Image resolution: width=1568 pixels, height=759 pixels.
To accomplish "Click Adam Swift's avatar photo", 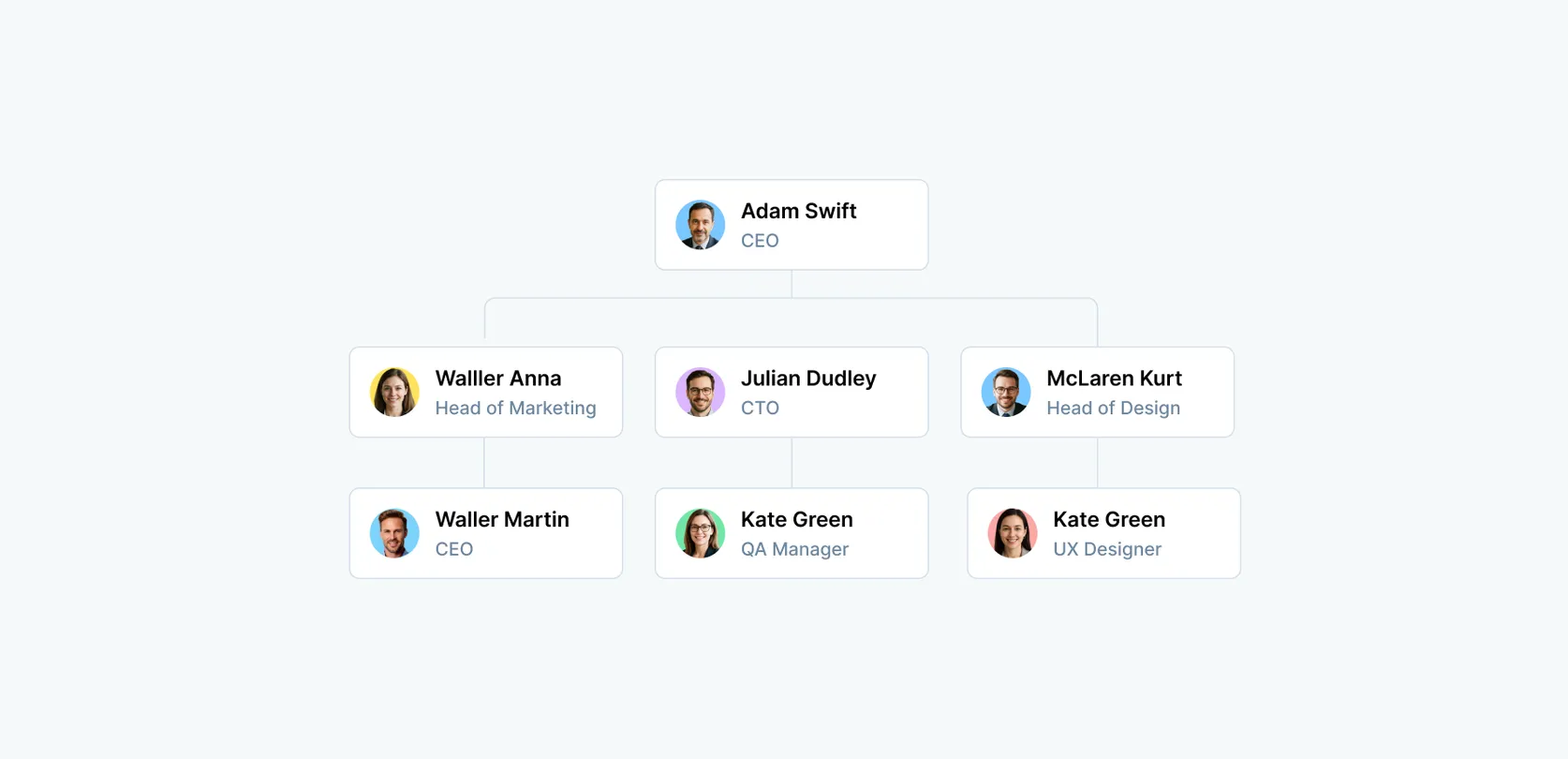I will click(x=700, y=225).
